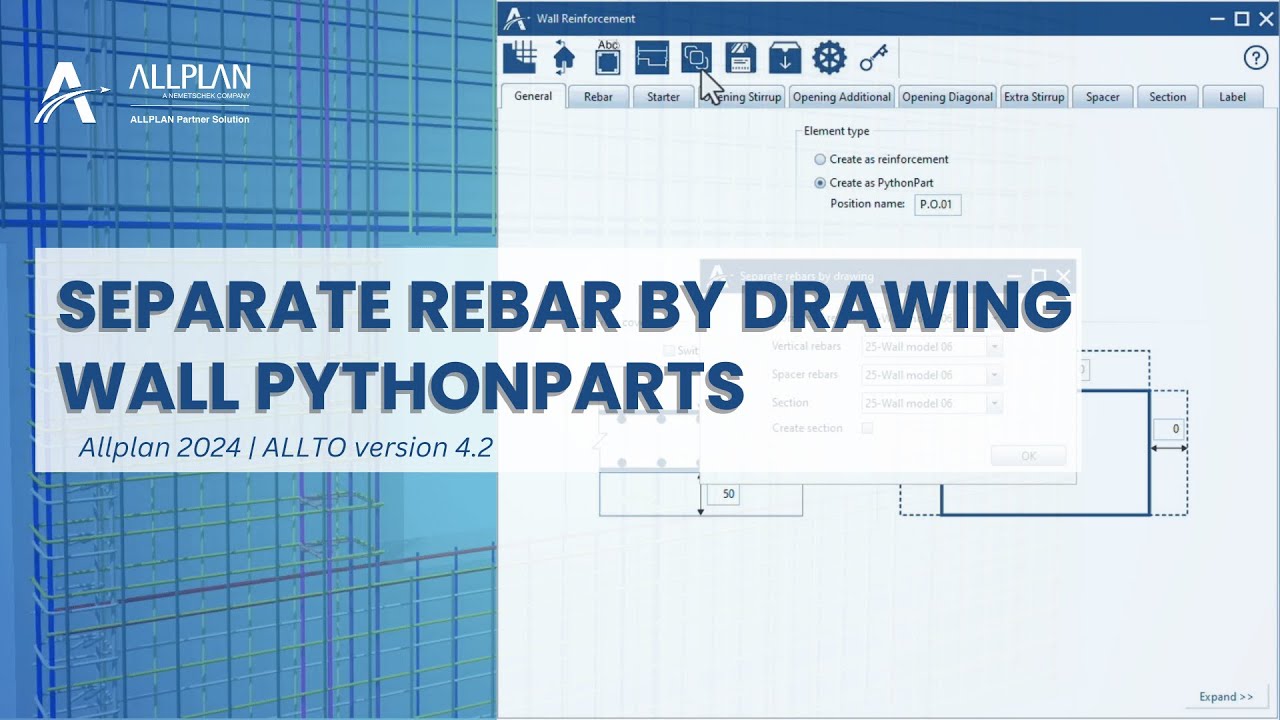1280x720 pixels.
Task: Switch to the Extra Stirrup tab
Action: [1034, 97]
